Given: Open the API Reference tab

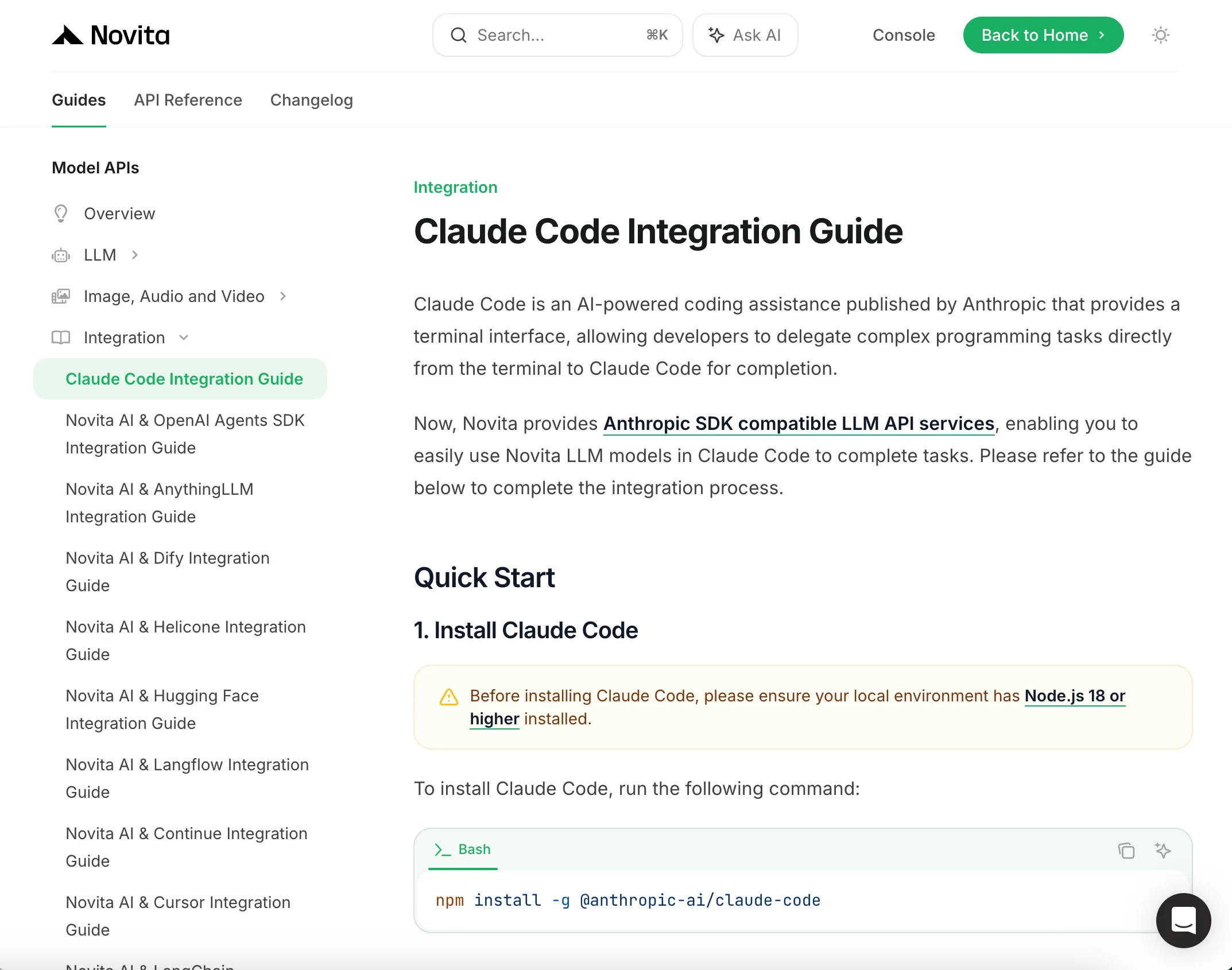Looking at the screenshot, I should (x=188, y=100).
